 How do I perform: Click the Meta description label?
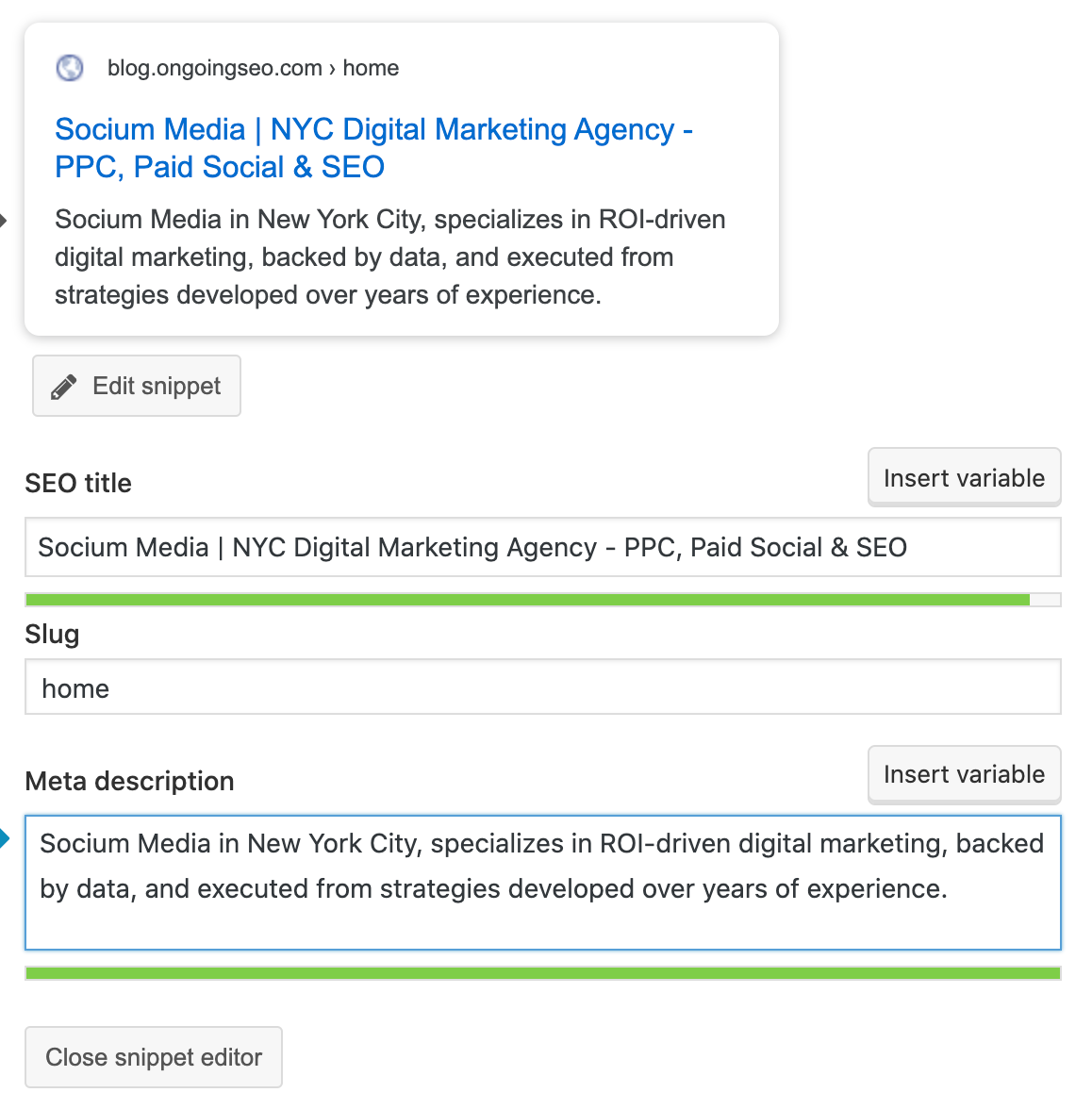[x=129, y=782]
